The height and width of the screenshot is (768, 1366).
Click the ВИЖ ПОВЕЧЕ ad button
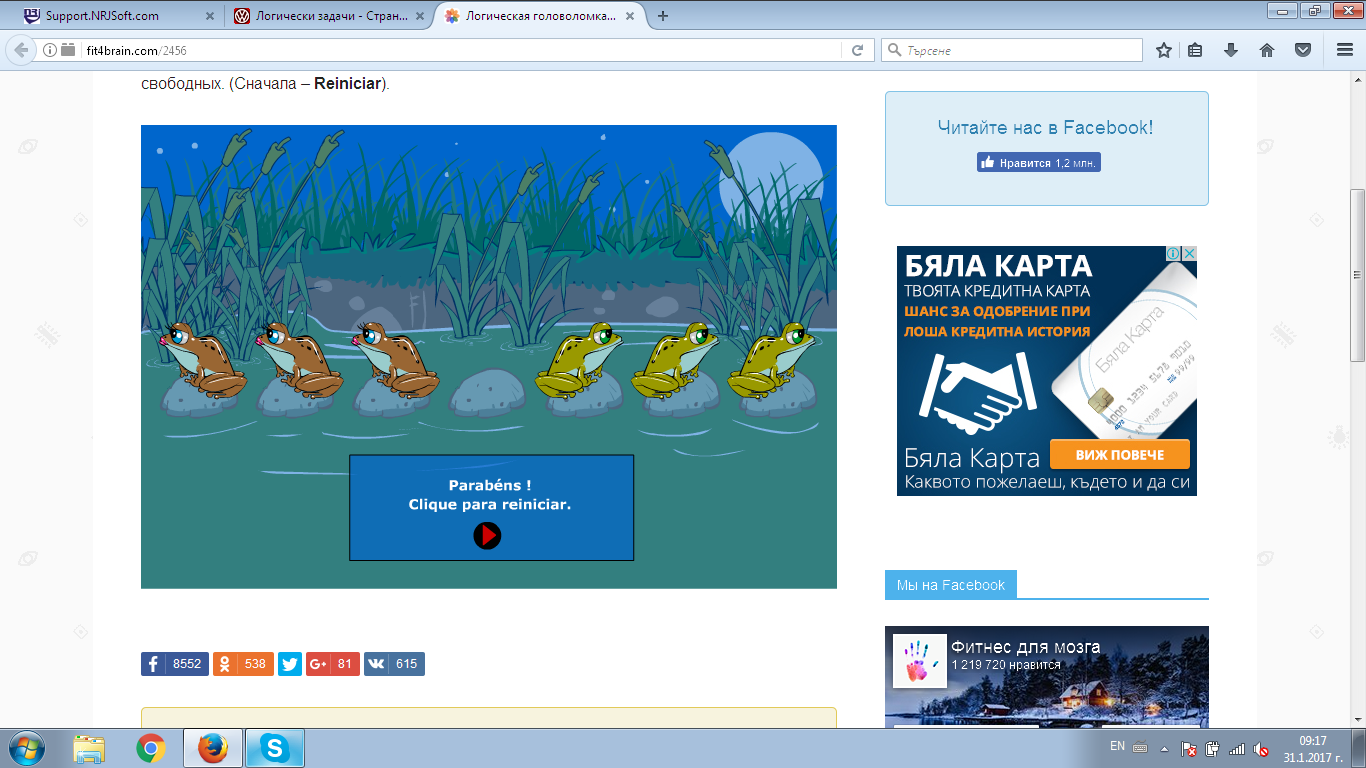1119,455
